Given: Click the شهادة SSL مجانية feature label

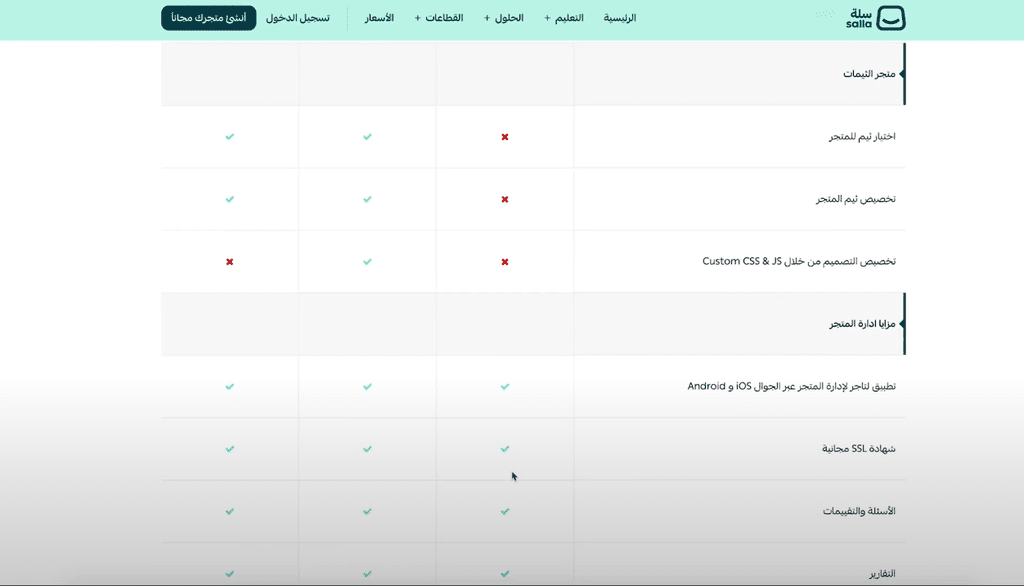Looking at the screenshot, I should click(859, 449).
